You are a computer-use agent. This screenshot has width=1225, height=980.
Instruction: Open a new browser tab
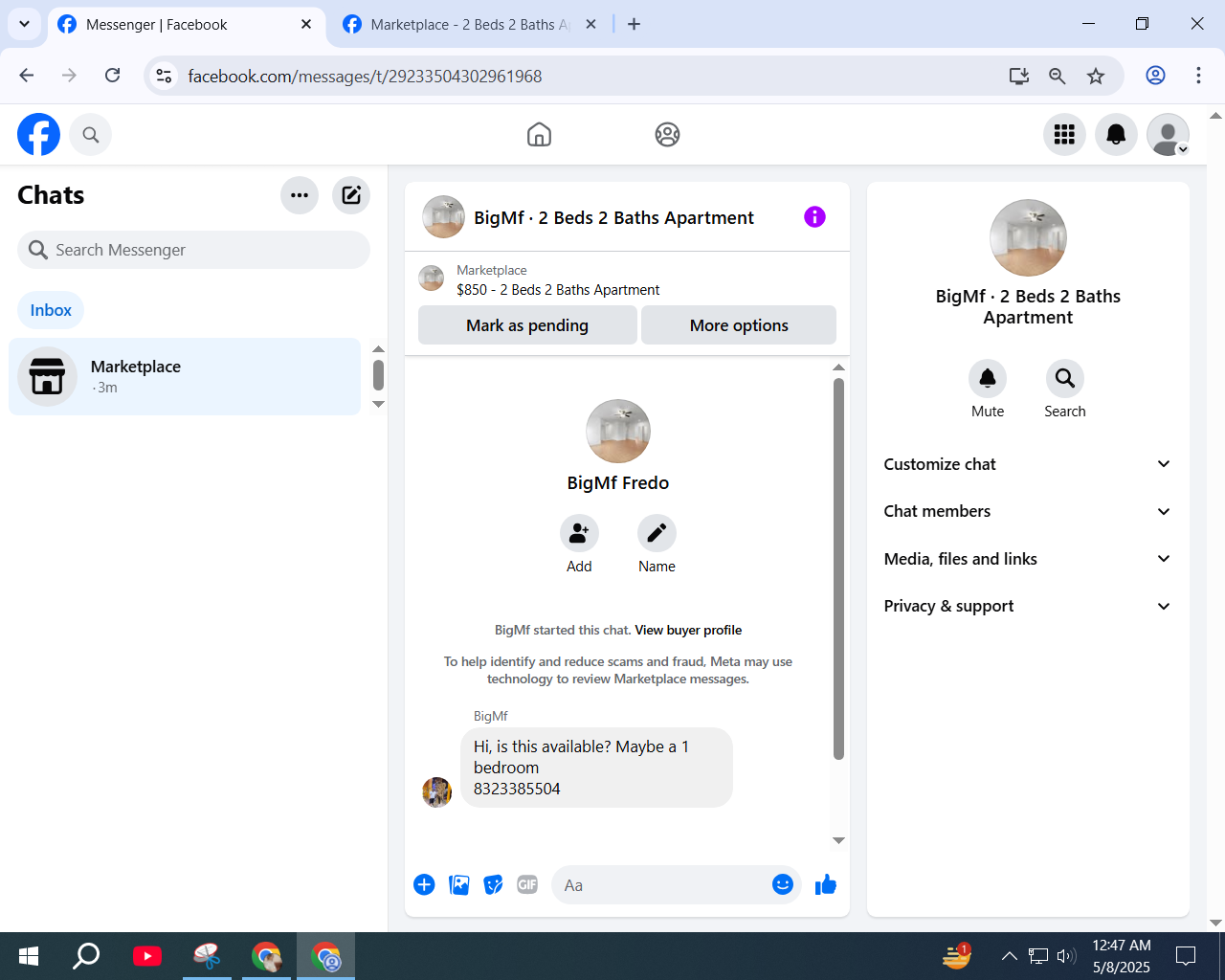point(634,24)
